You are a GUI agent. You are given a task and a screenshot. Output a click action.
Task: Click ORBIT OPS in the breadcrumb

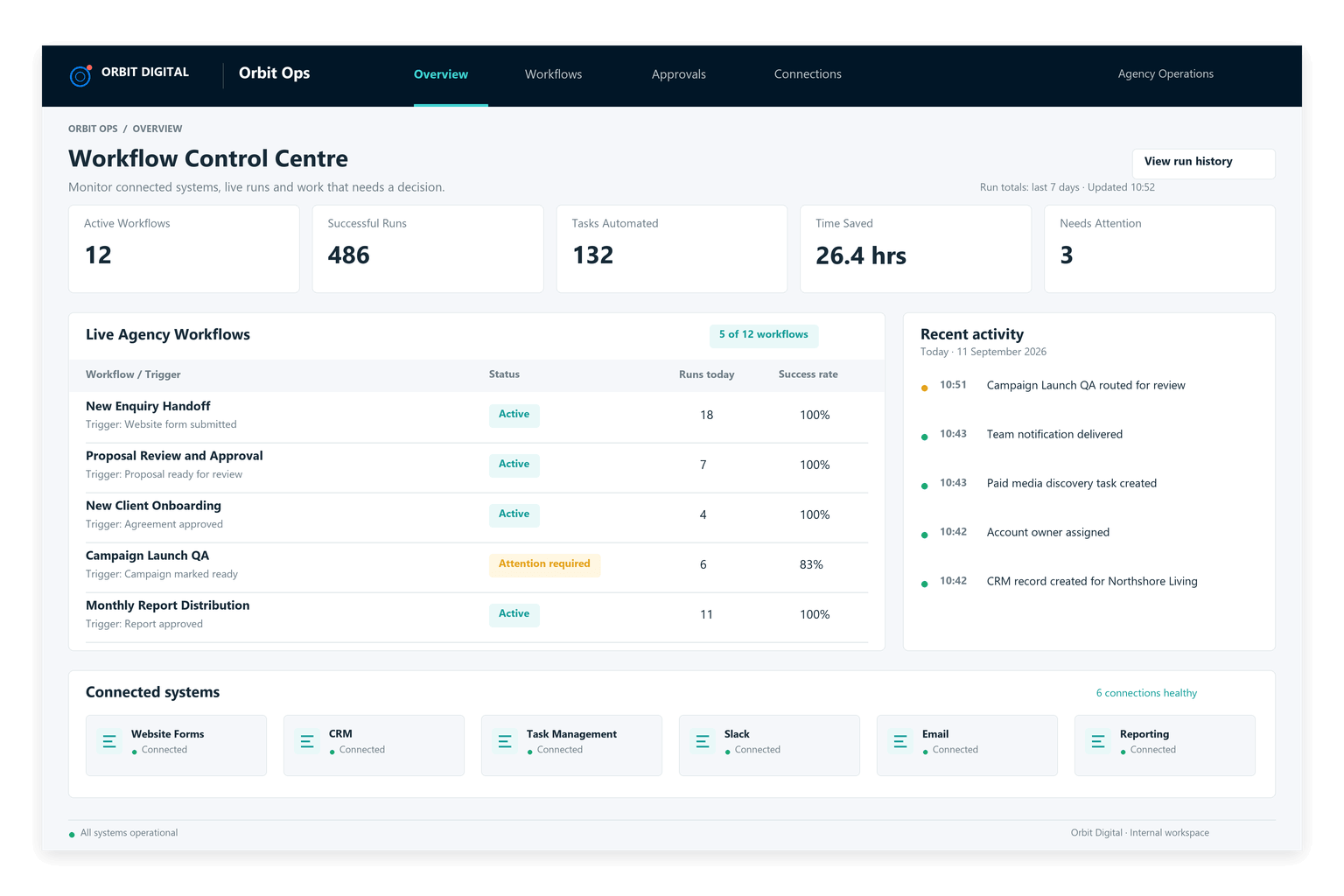coord(93,129)
